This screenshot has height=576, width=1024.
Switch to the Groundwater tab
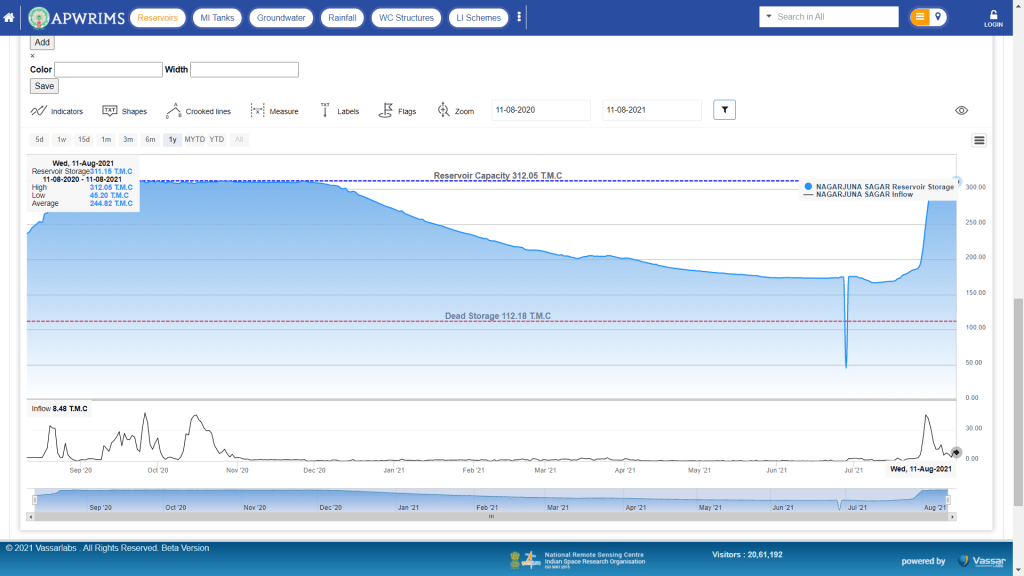tap(280, 18)
